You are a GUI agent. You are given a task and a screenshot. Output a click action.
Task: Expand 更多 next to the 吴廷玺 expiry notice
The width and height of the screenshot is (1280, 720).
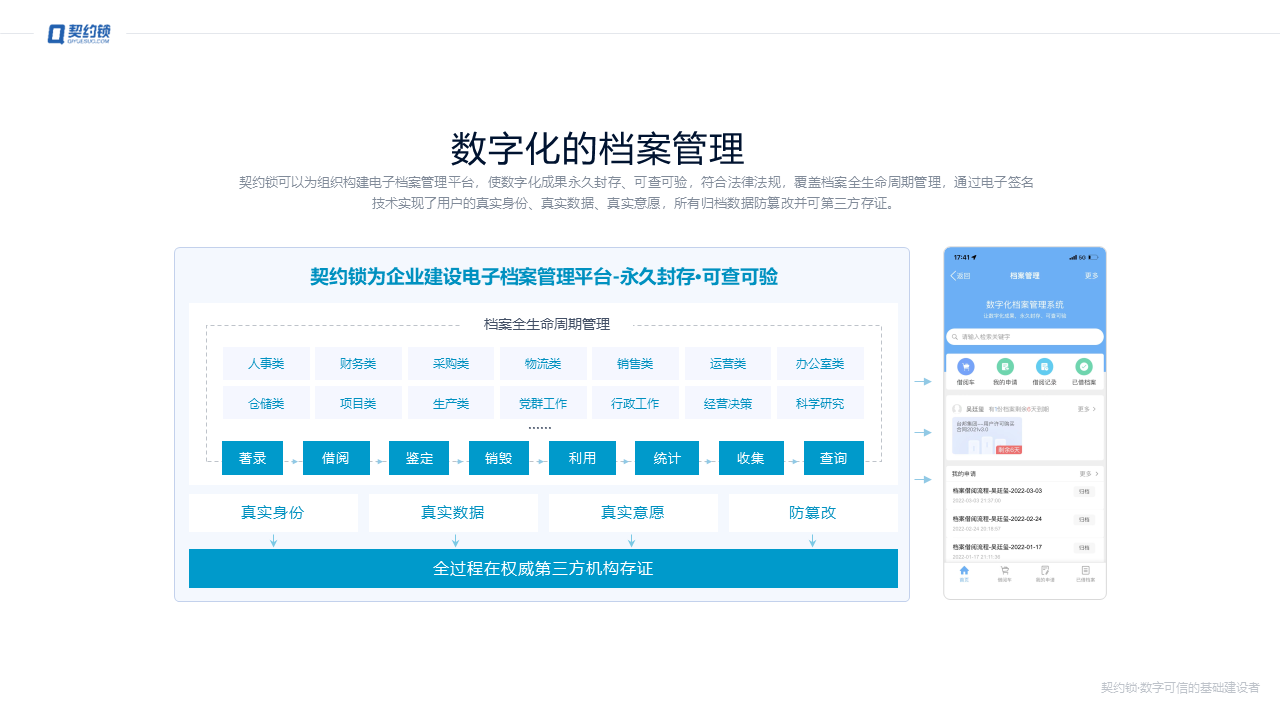(1087, 409)
